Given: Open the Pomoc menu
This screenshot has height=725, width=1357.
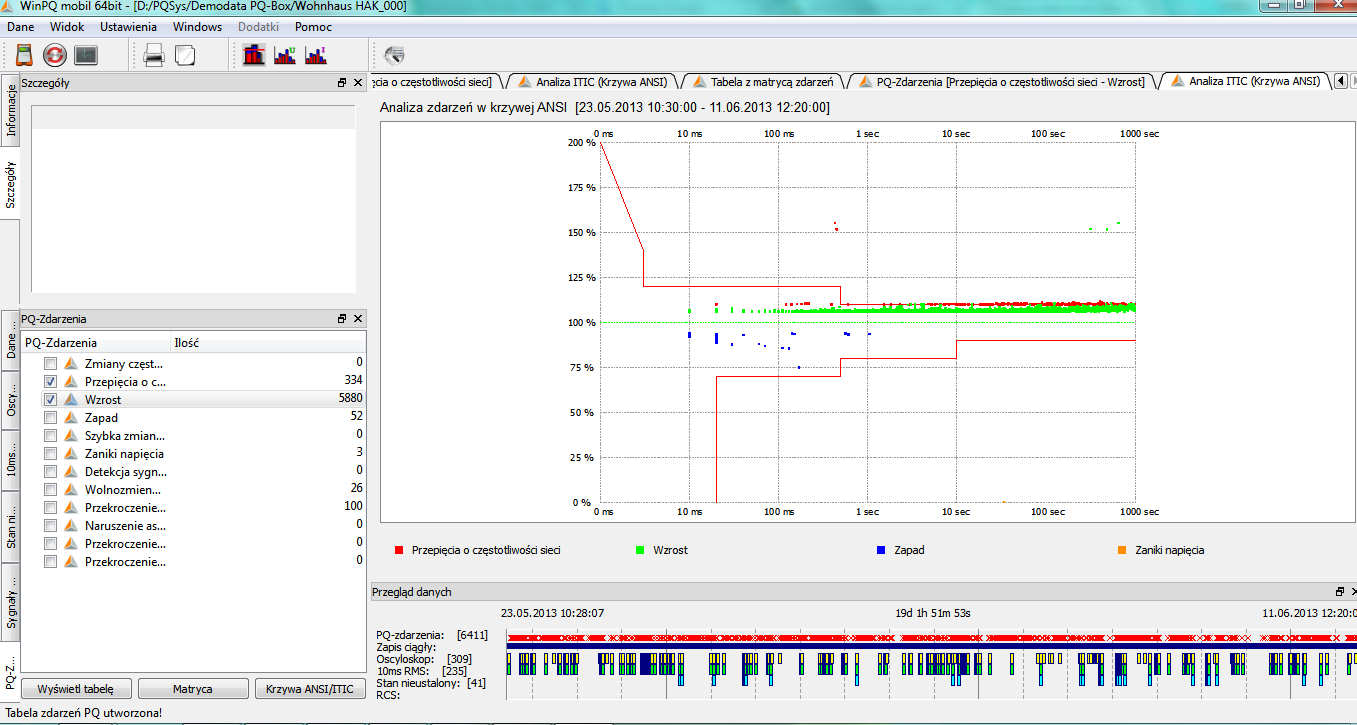Looking at the screenshot, I should coord(313,27).
